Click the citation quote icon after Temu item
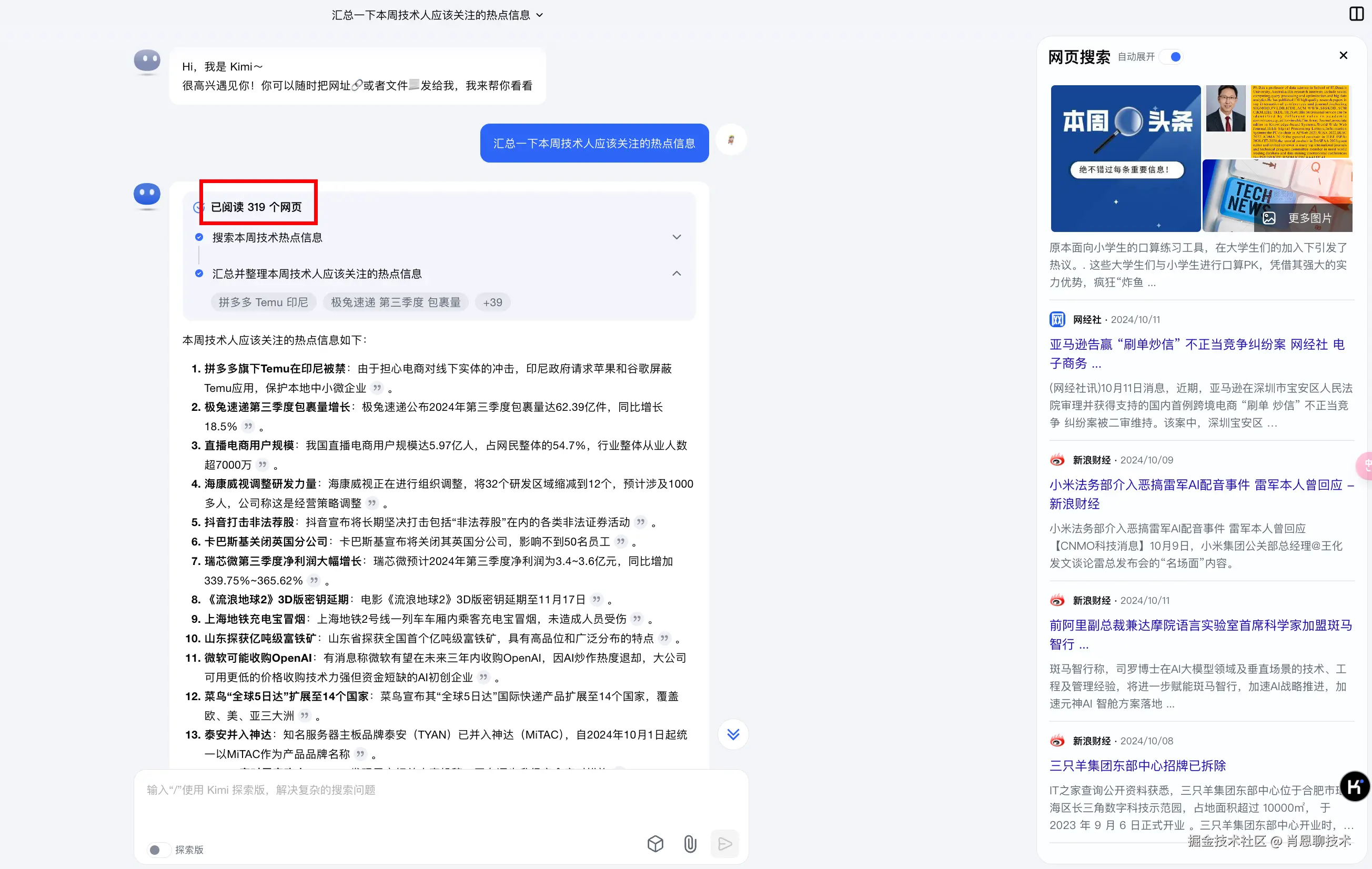1372x869 pixels. pyautogui.click(x=377, y=388)
